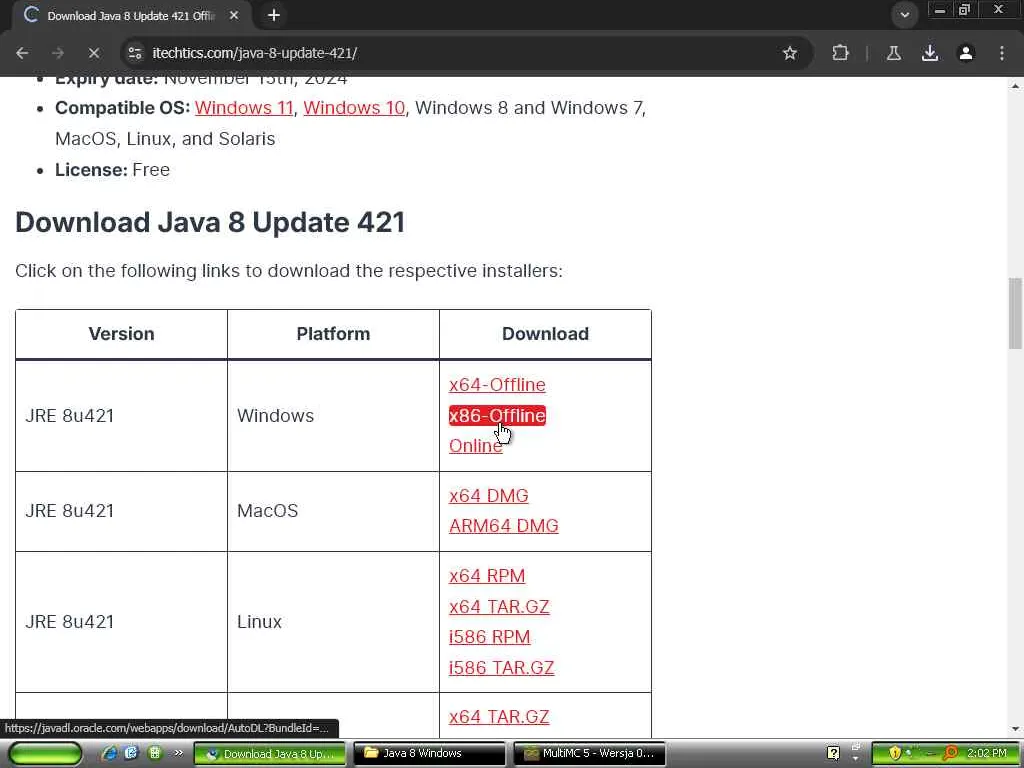Close the Download Java 8 tab
The width and height of the screenshot is (1024, 768).
point(234,15)
